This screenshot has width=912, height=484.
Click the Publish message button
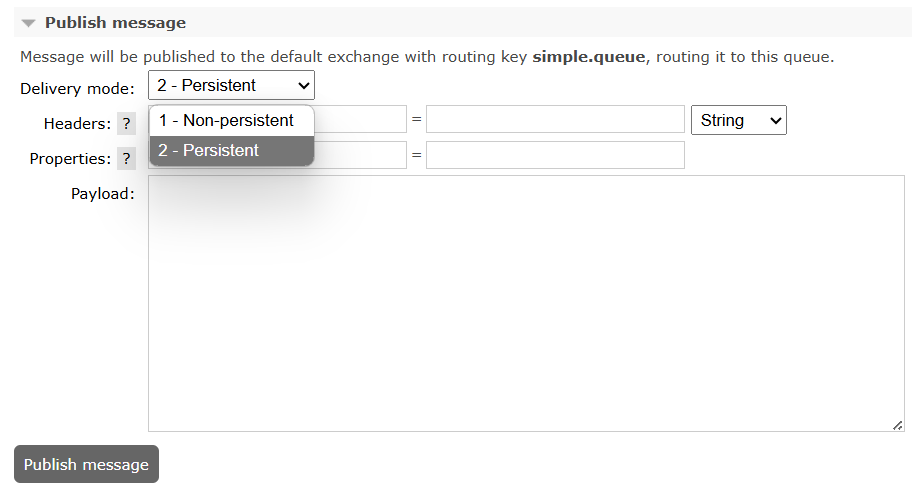86,464
